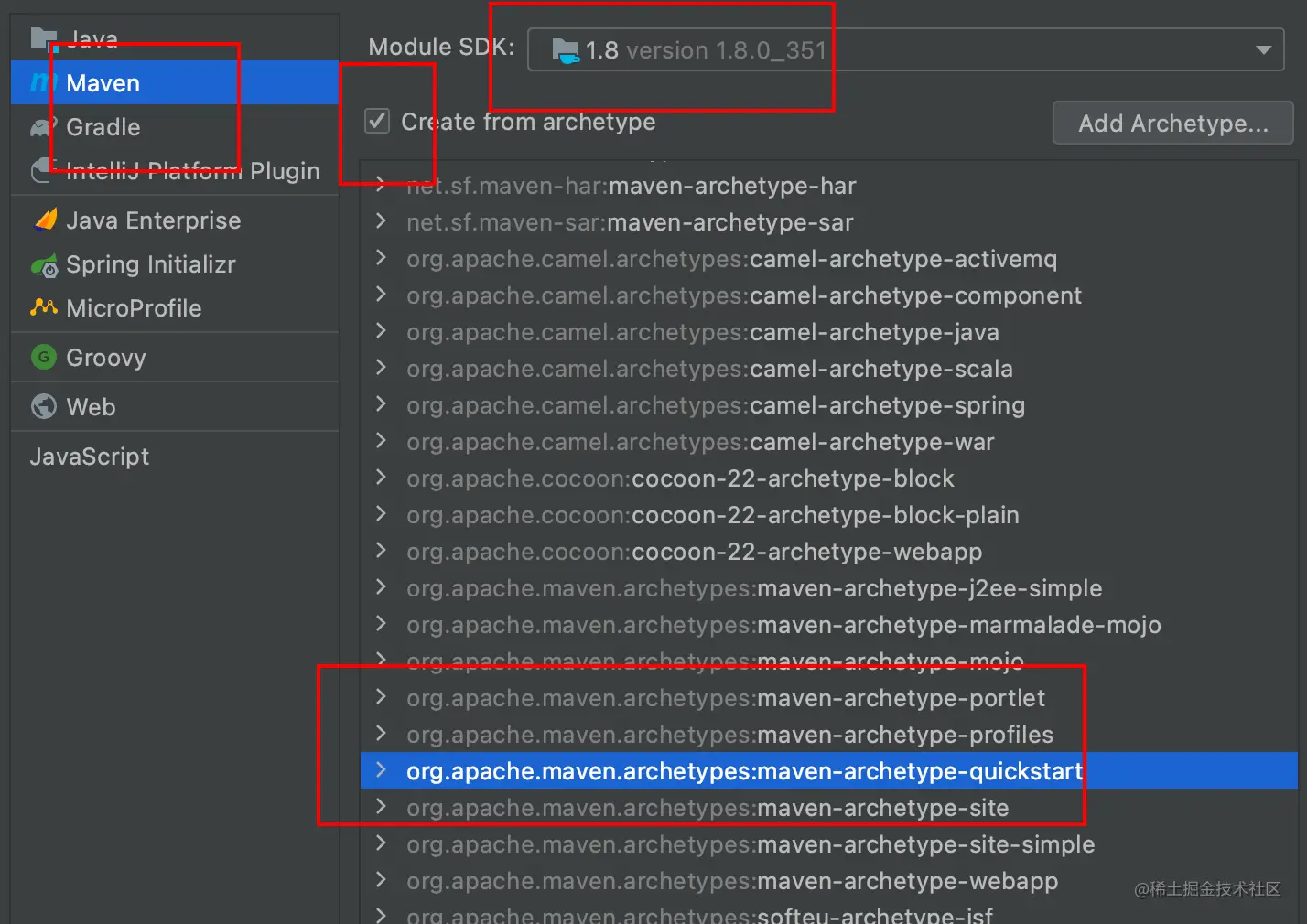Click the IntelliJ Platform Plugin icon

(44, 170)
